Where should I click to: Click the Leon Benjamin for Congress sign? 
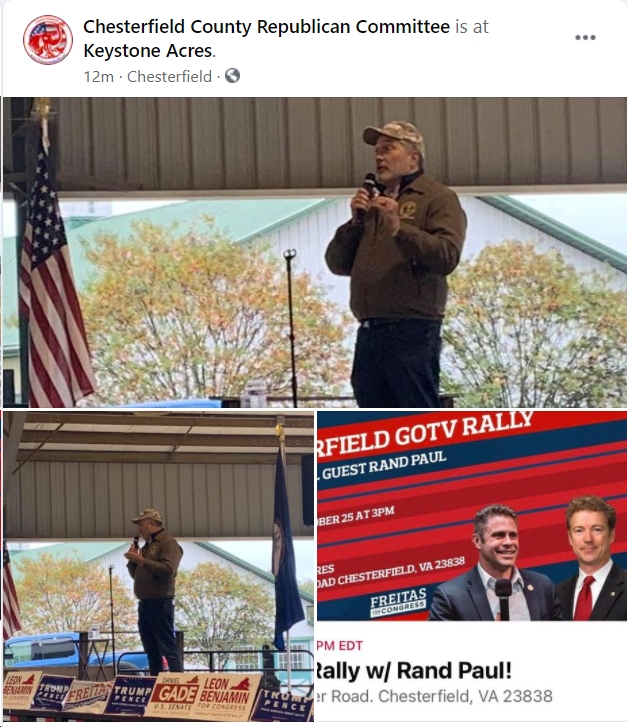(x=226, y=695)
